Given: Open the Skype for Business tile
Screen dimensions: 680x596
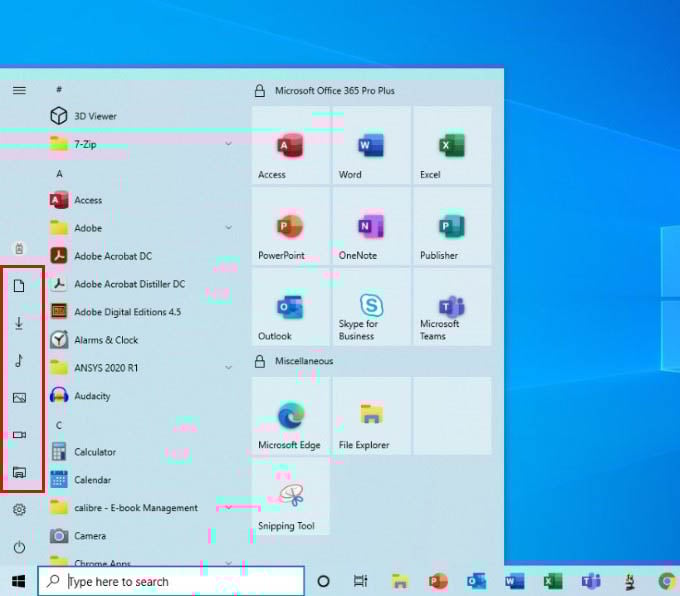Looking at the screenshot, I should [x=372, y=307].
